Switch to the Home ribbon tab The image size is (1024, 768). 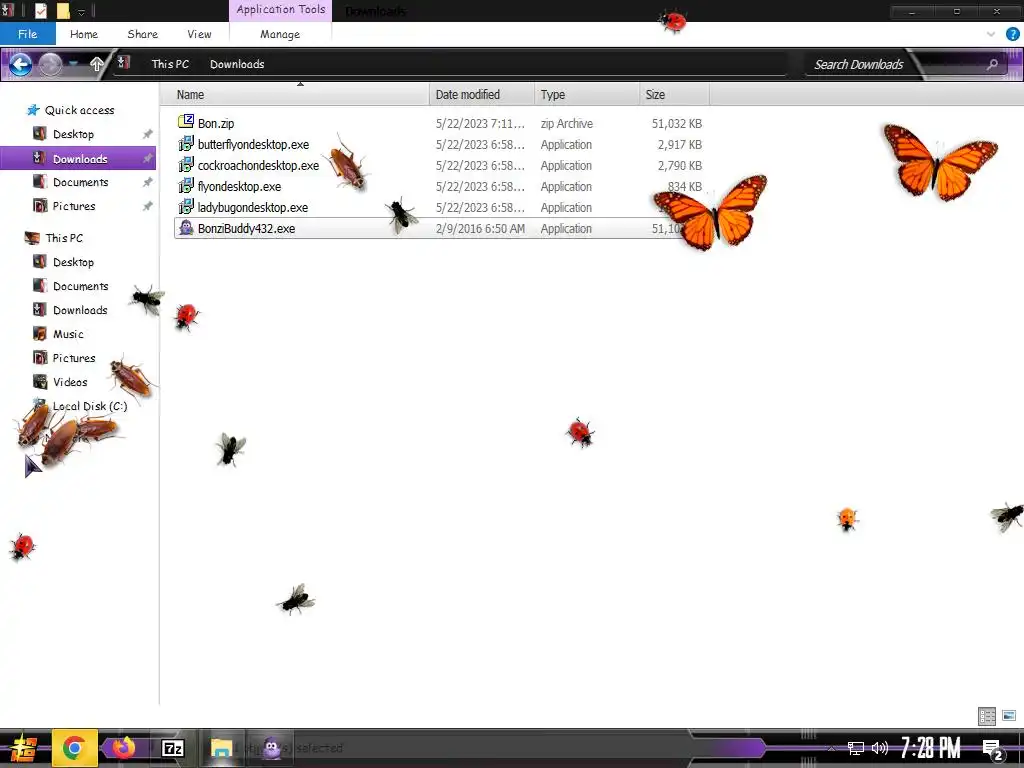(84, 34)
